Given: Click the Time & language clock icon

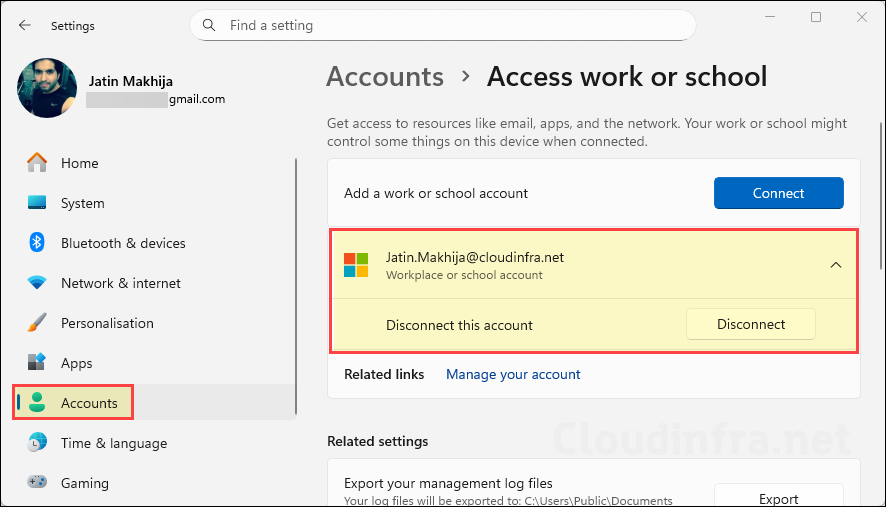Looking at the screenshot, I should point(37,443).
